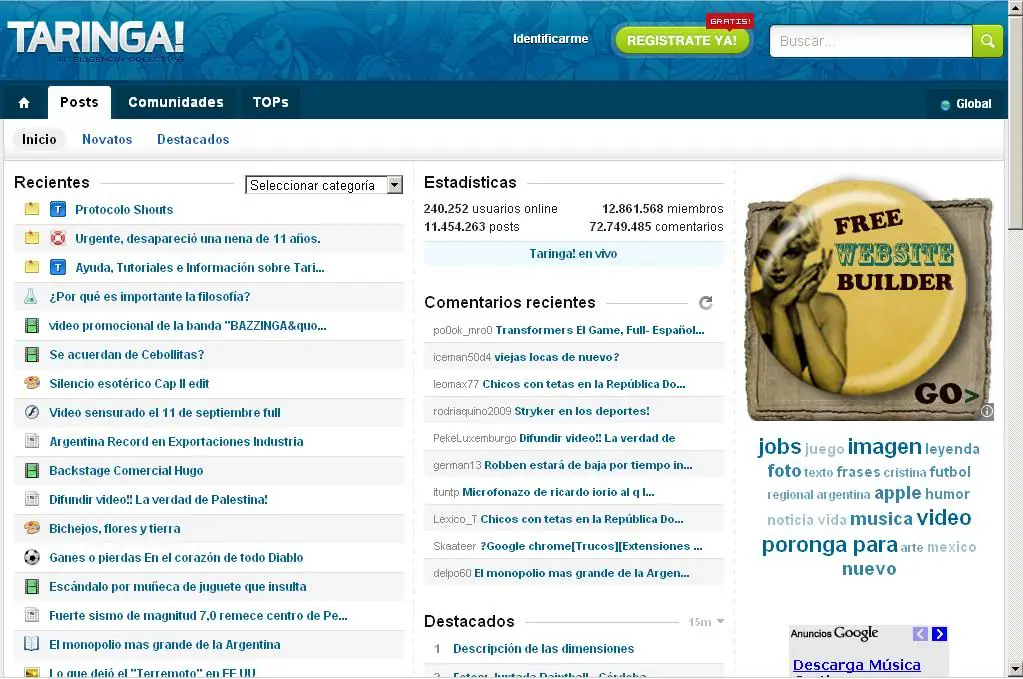Click the home icon in the navigation bar
Viewport: 1023px width, 679px height.
[x=23, y=102]
